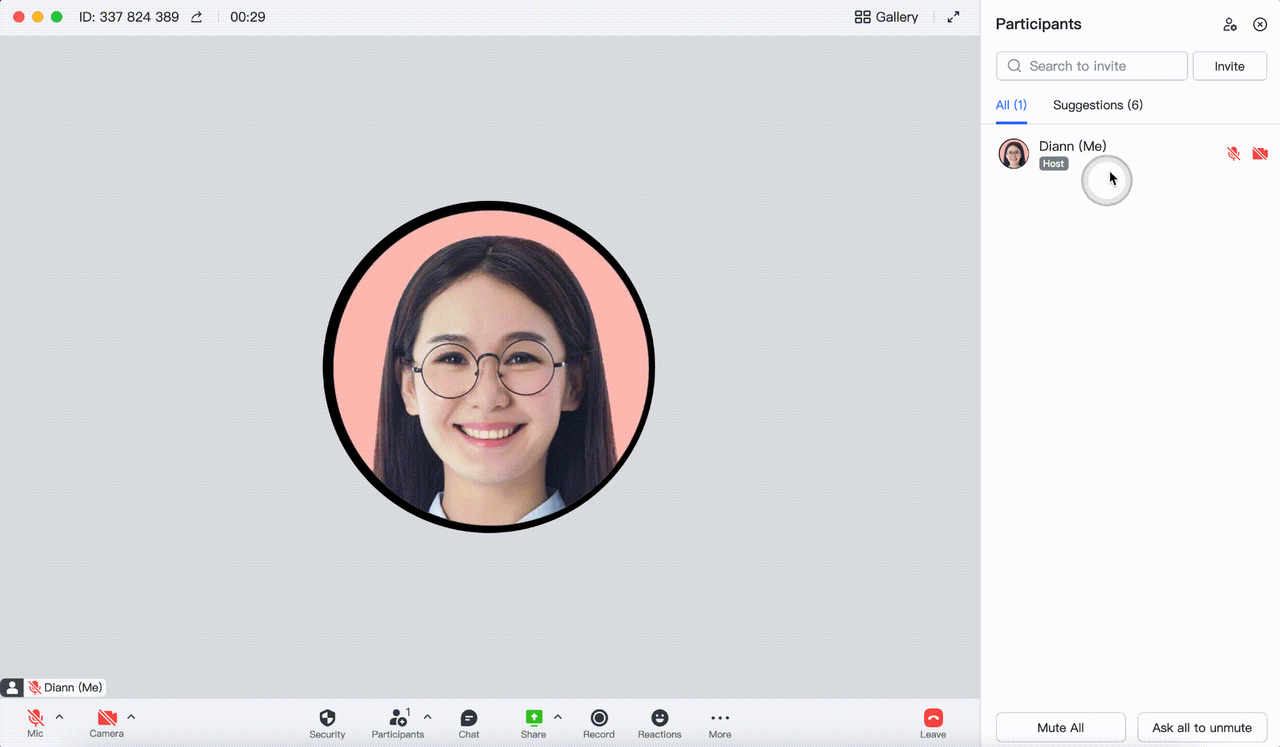Toggle the self-view thumbnail icon

pyautogui.click(x=11, y=687)
